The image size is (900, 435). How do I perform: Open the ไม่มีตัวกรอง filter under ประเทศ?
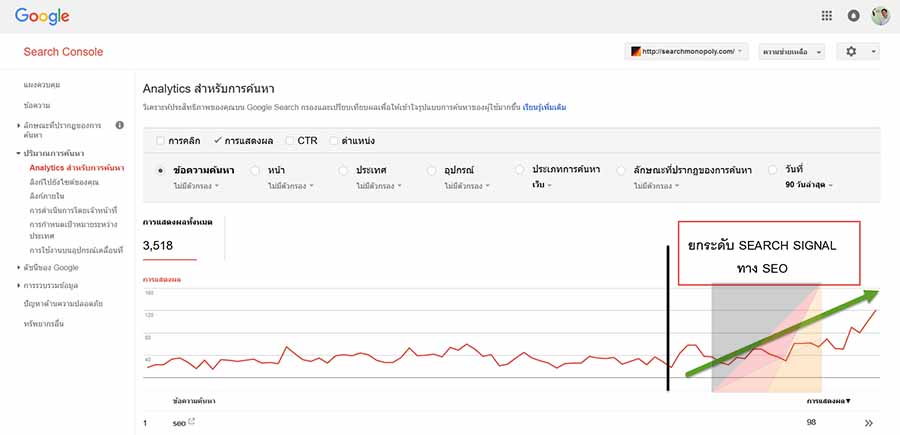[x=379, y=186]
